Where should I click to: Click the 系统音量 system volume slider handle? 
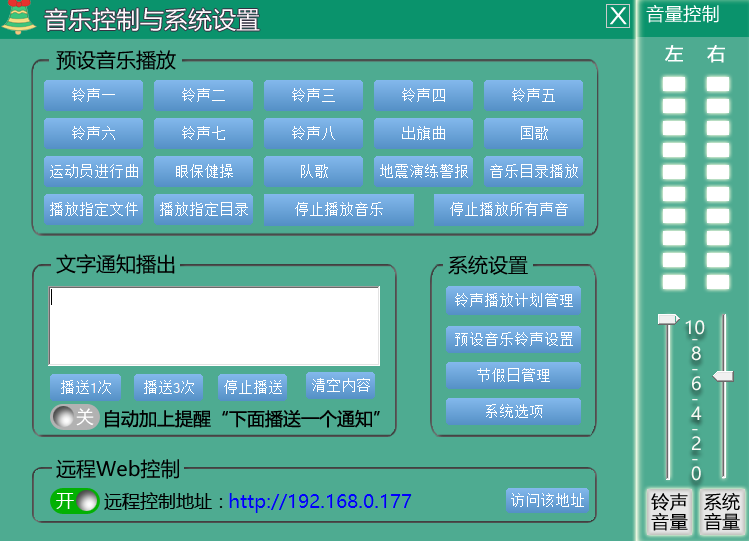722,375
